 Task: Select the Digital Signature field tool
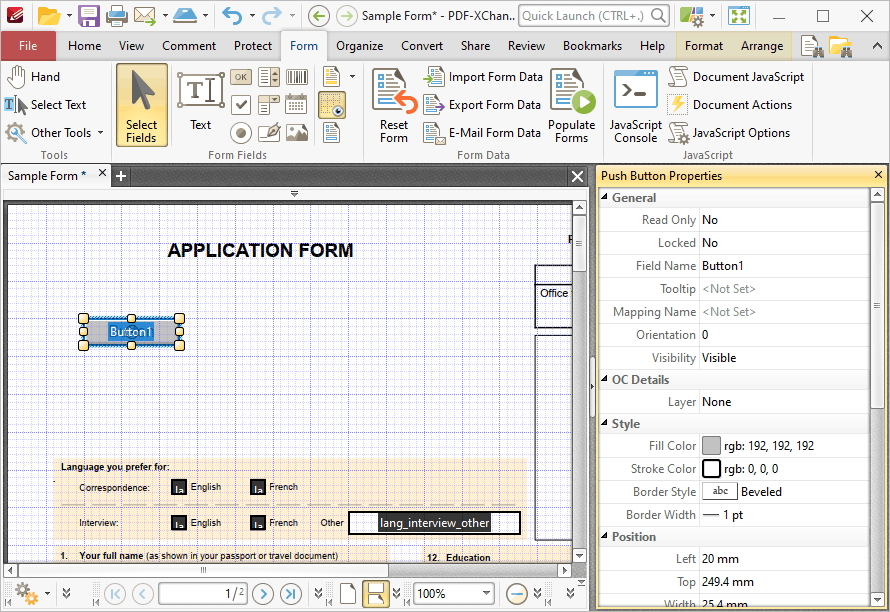pos(268,131)
